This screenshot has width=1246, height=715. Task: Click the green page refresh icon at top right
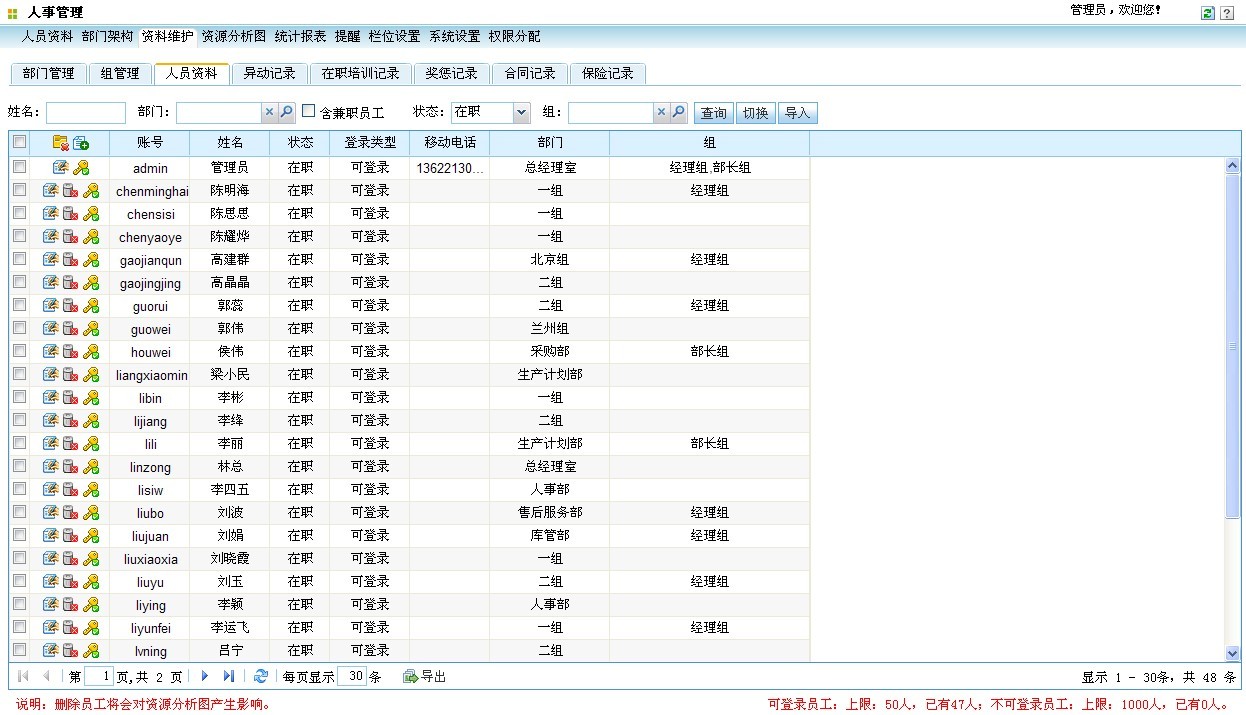coord(1208,13)
